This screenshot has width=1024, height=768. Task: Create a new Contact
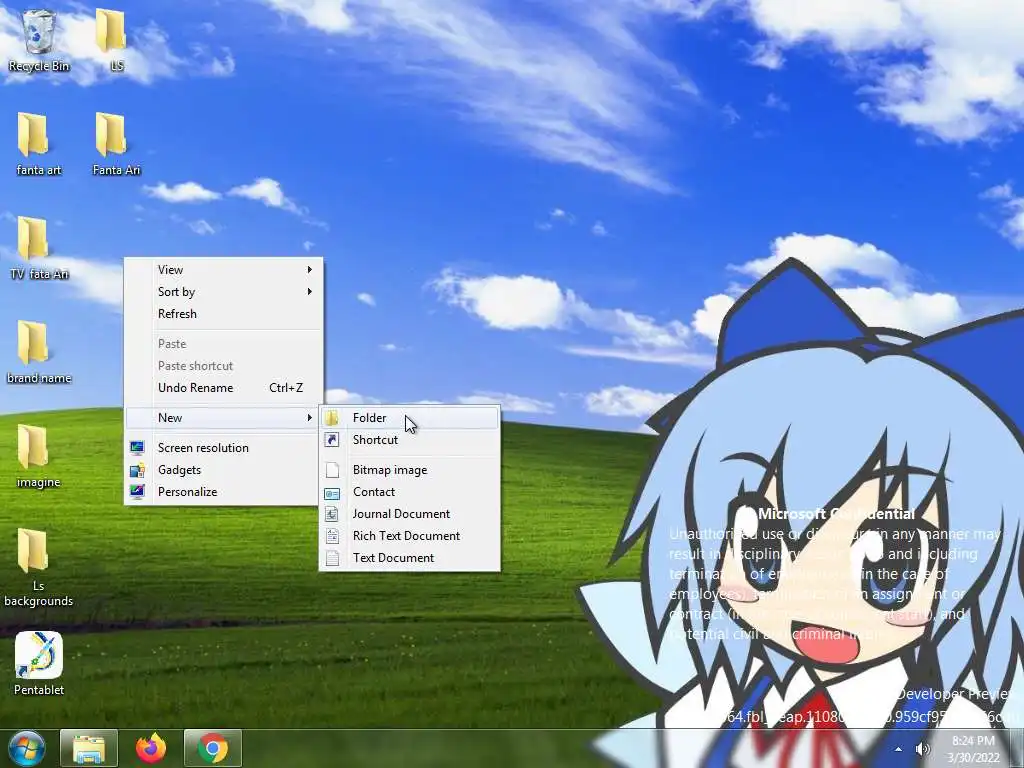point(409,492)
